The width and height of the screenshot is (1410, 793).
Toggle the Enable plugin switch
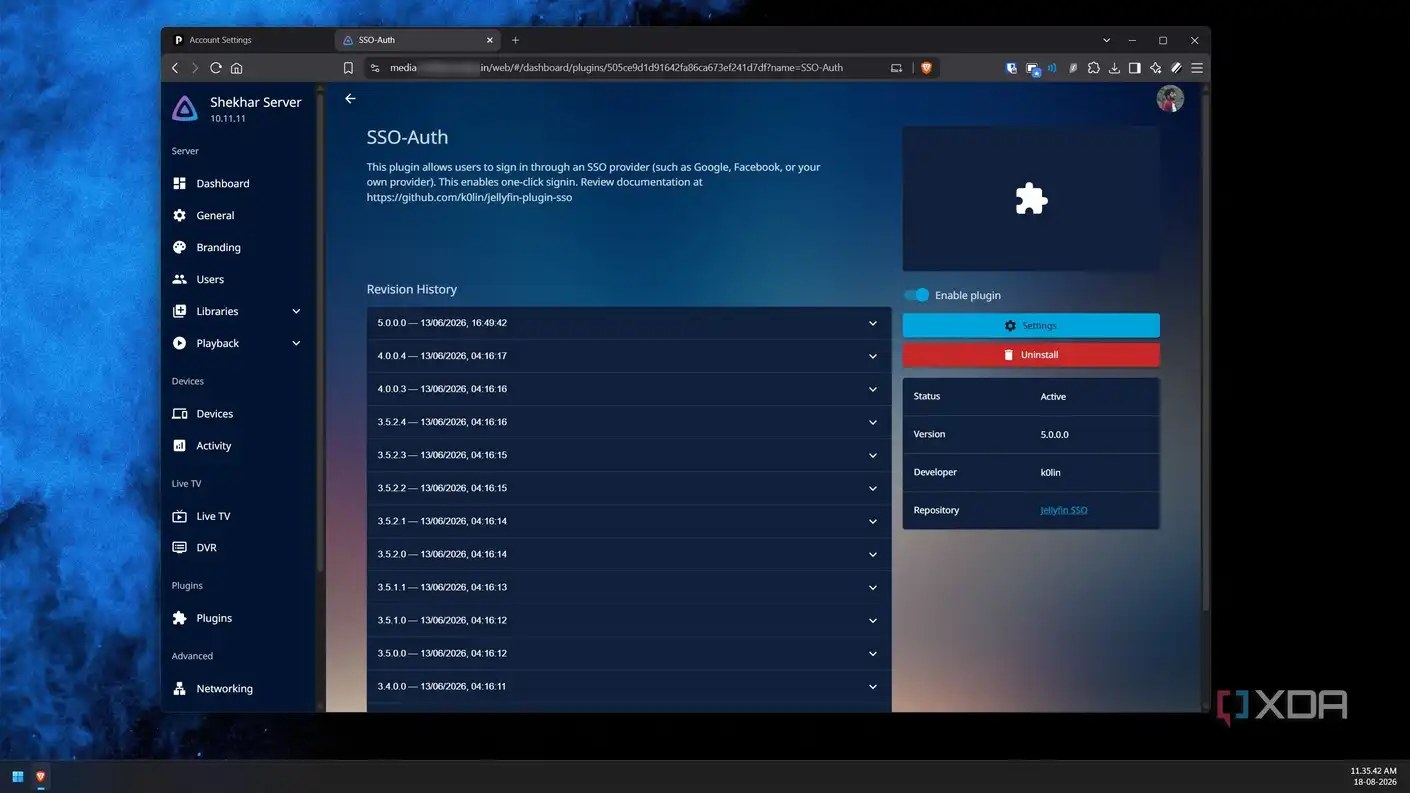[x=916, y=295]
